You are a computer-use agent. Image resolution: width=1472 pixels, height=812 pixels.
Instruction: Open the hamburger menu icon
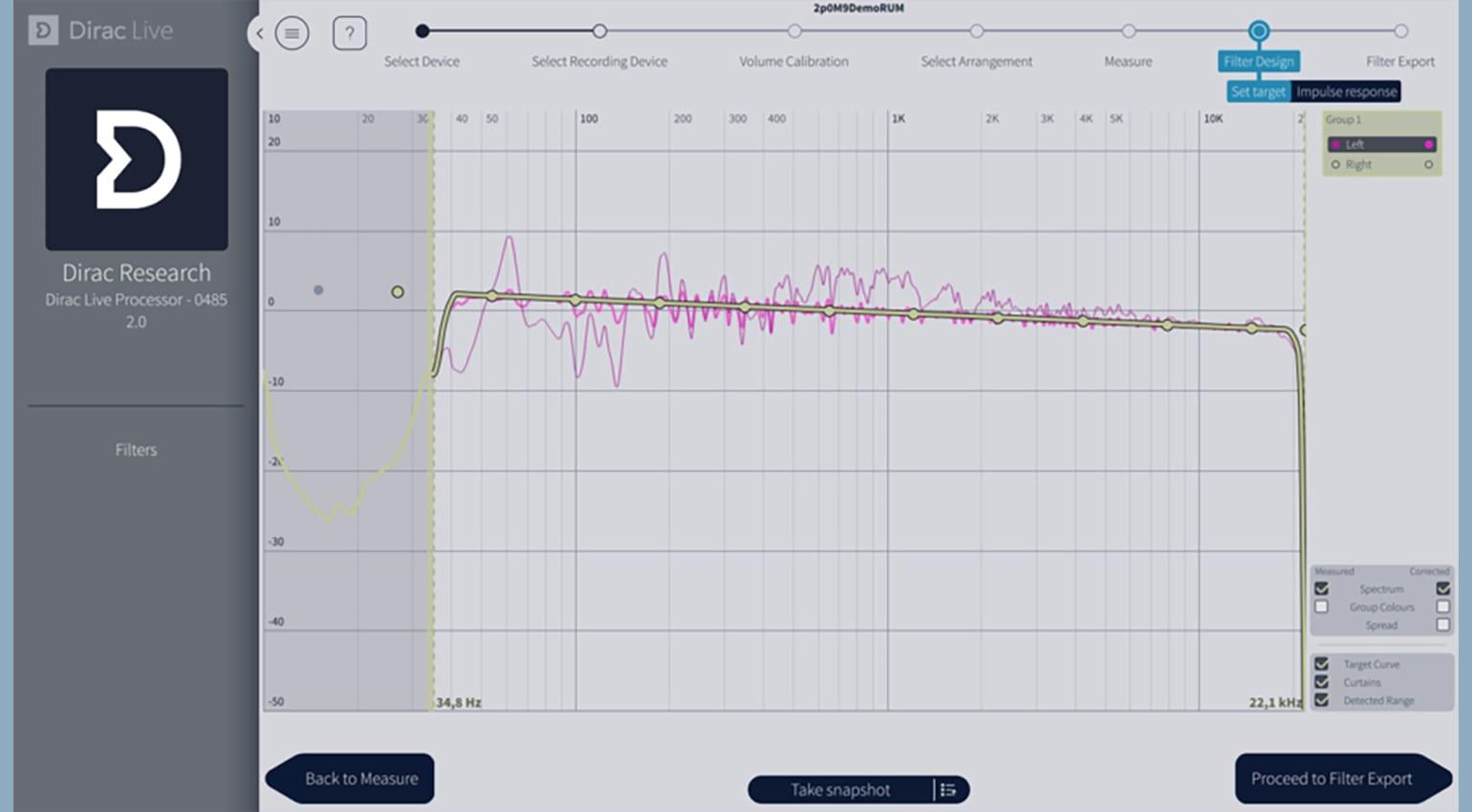[292, 33]
